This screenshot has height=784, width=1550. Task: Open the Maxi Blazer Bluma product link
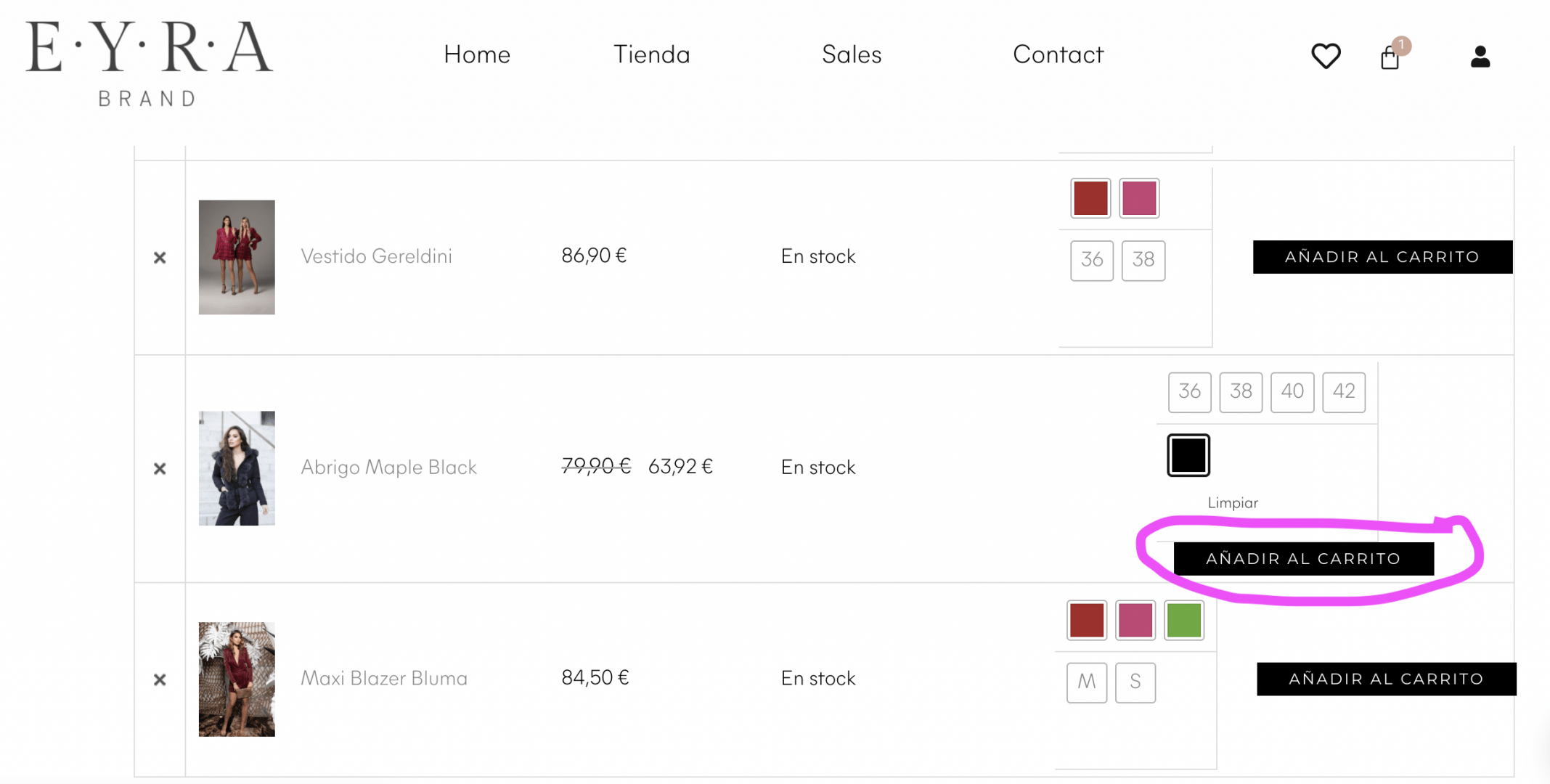(x=384, y=679)
